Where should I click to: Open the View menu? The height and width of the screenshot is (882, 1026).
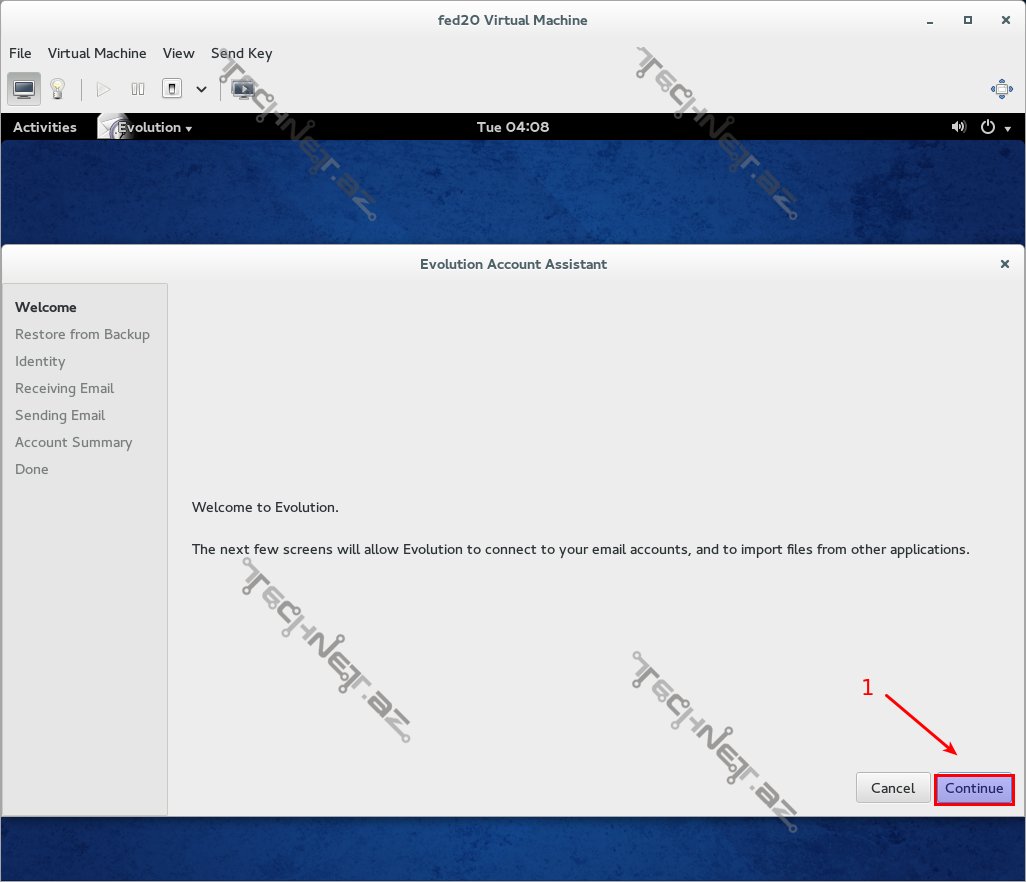tap(179, 54)
